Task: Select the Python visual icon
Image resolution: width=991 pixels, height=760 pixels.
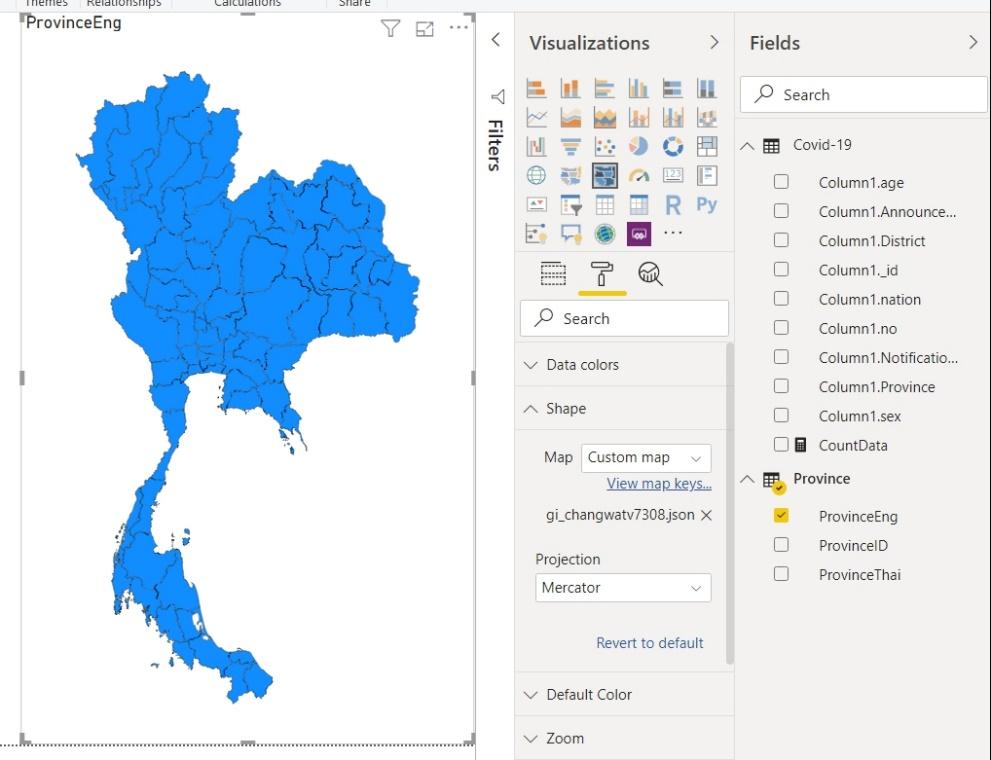Action: tap(707, 204)
